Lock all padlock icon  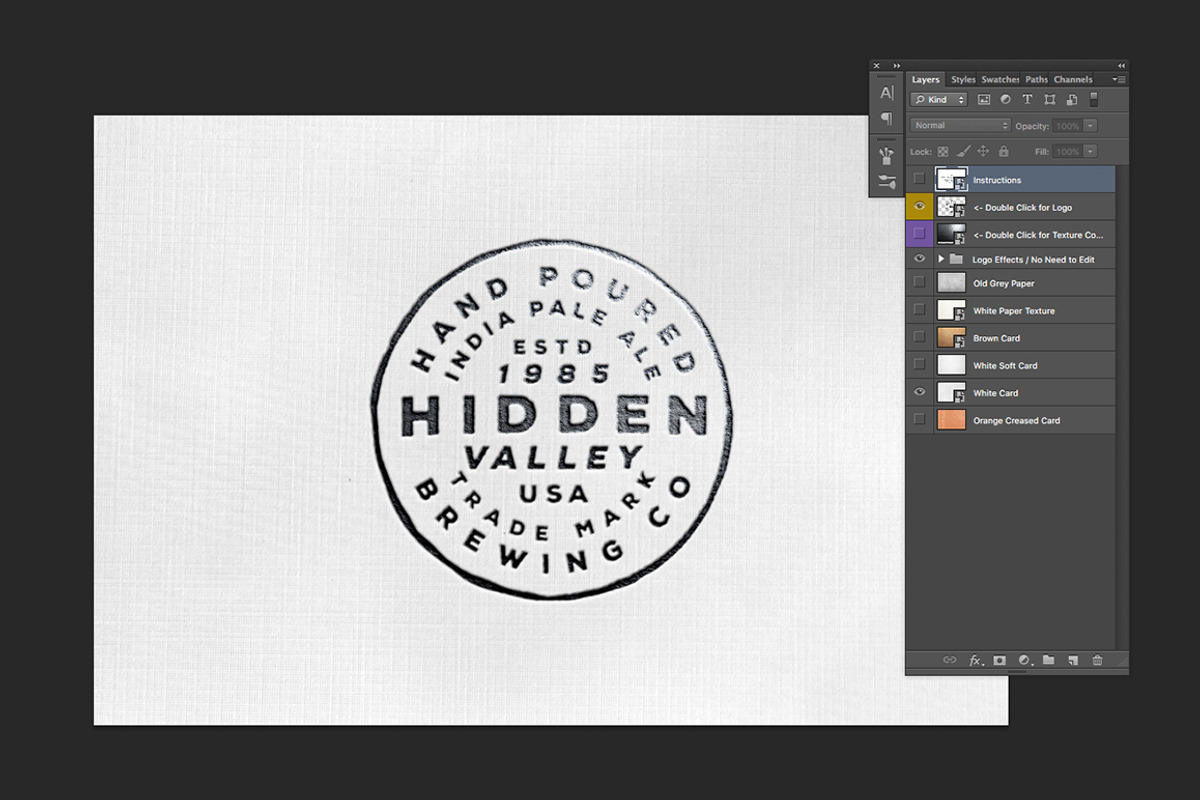[1003, 151]
